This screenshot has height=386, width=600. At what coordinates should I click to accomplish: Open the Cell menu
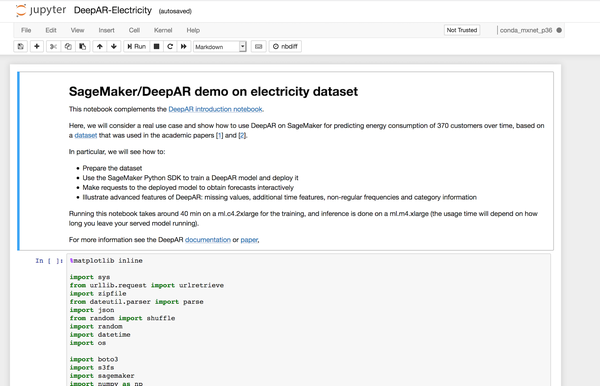tap(134, 30)
